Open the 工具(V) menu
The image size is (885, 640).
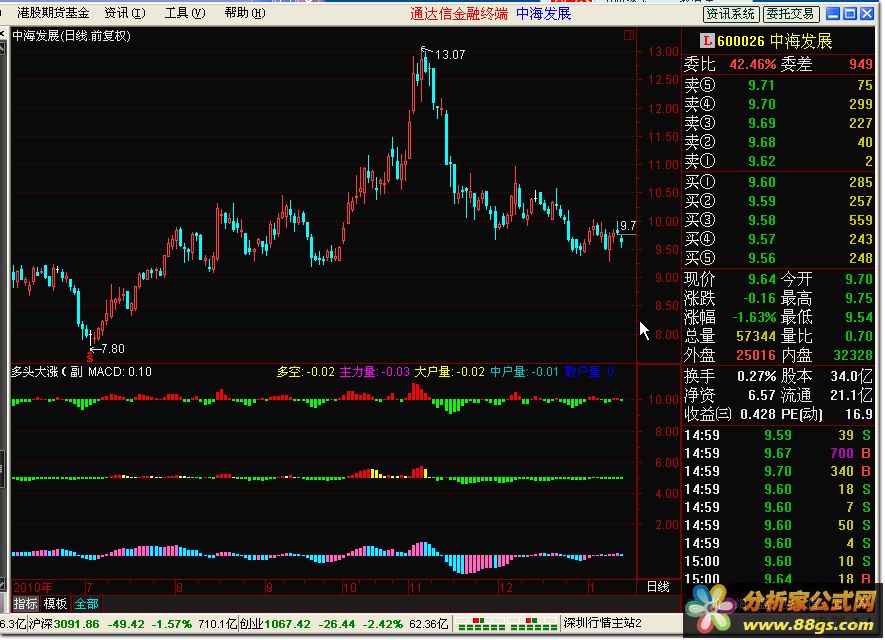click(185, 13)
